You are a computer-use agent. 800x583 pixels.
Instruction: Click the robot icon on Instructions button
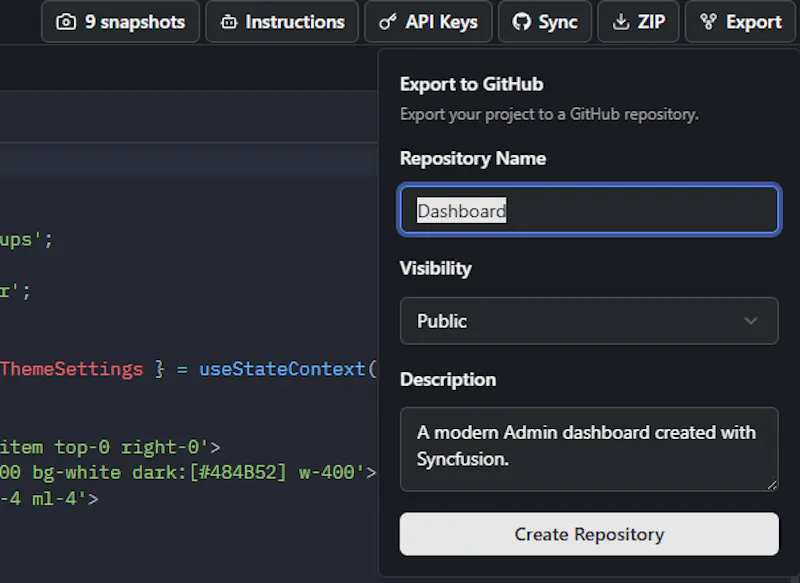click(x=229, y=22)
